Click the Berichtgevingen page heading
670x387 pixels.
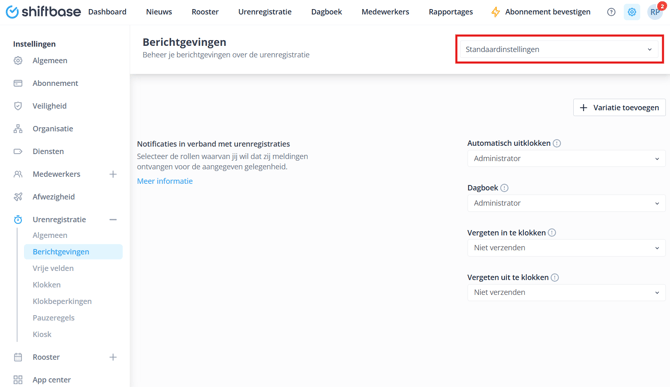(x=185, y=42)
